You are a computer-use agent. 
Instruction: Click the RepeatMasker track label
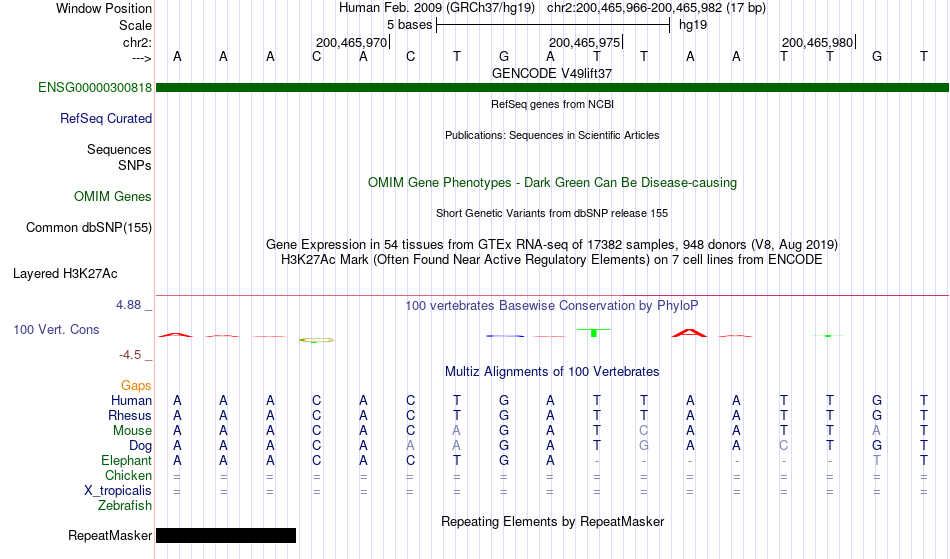pos(110,535)
